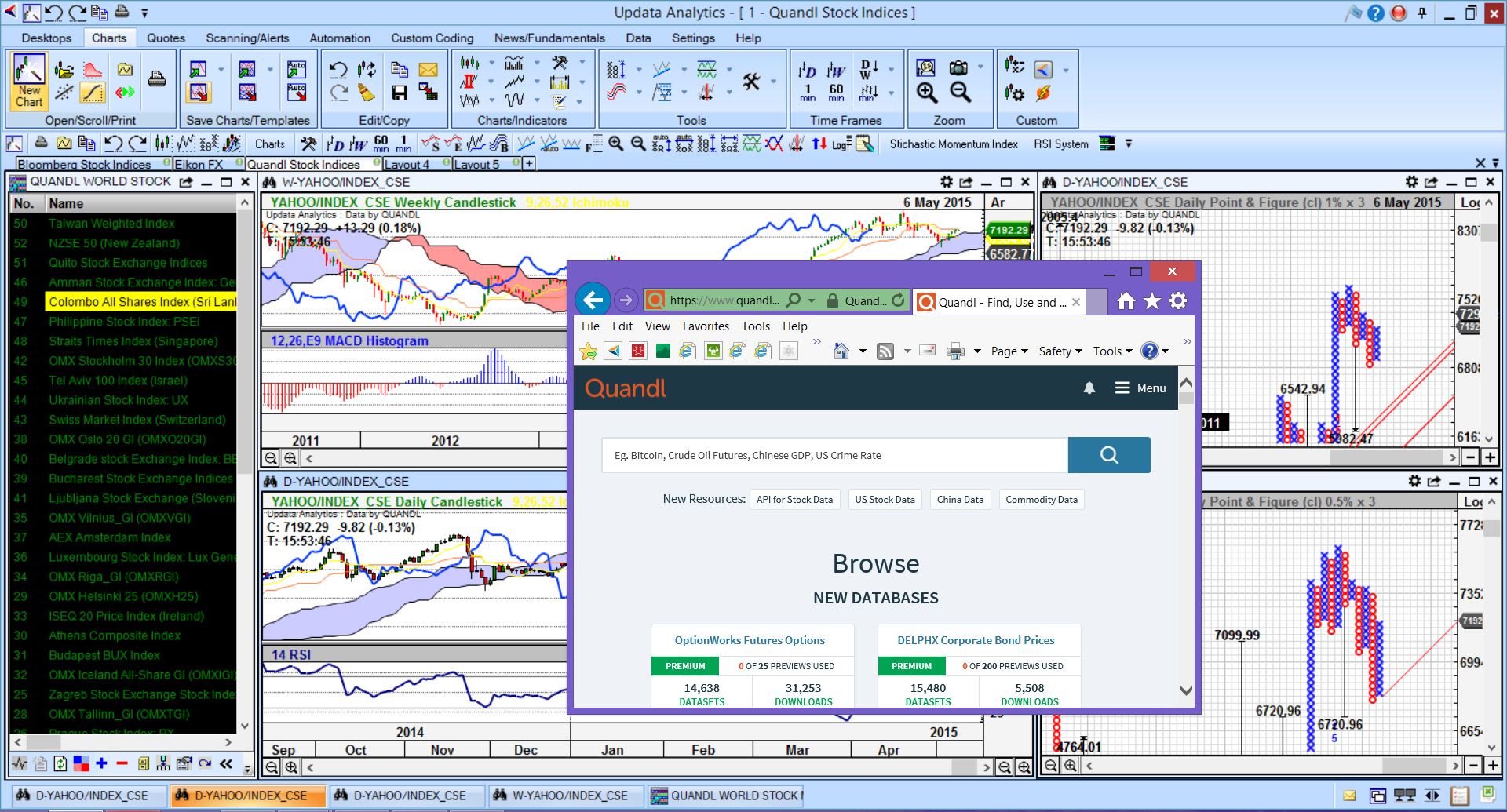Click the daily candlestick chart horizontal scrollbar thumb
The image size is (1507, 812).
964,767
